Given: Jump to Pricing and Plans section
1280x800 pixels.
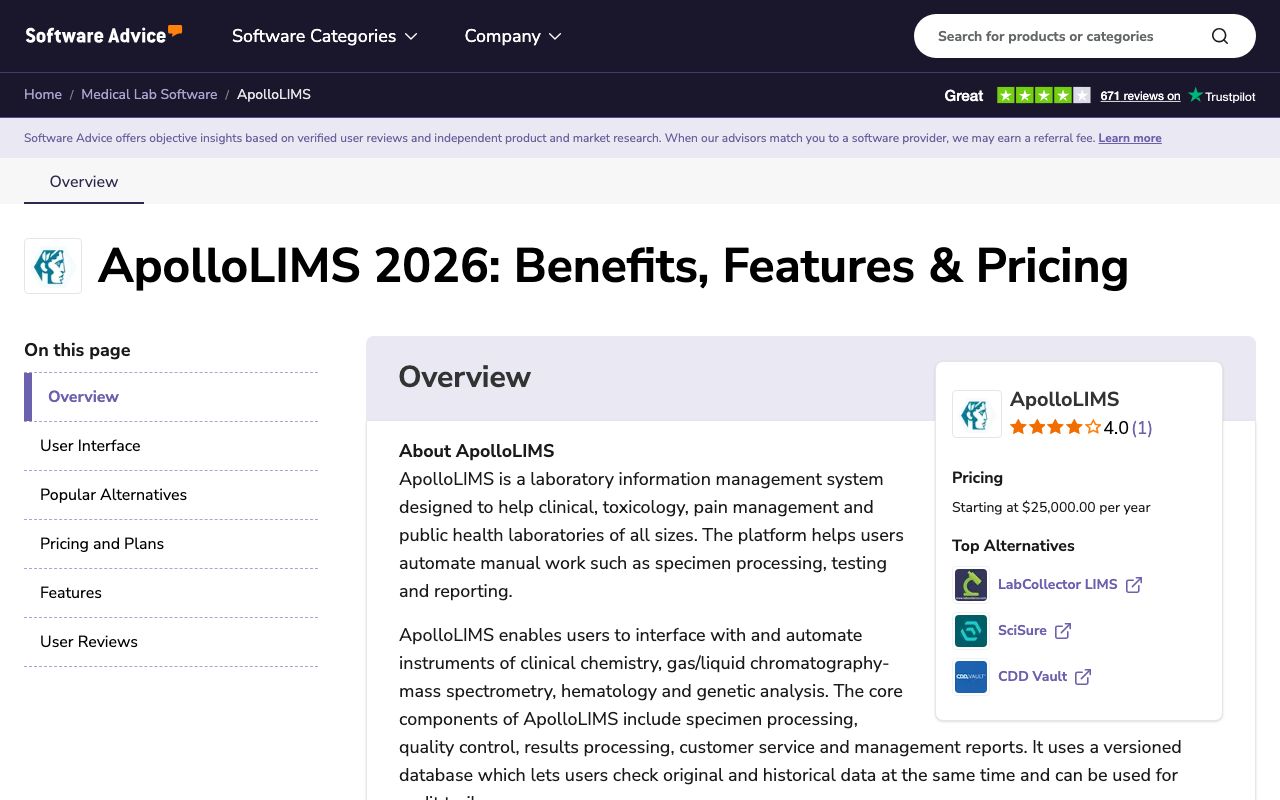Looking at the screenshot, I should 171,544.
